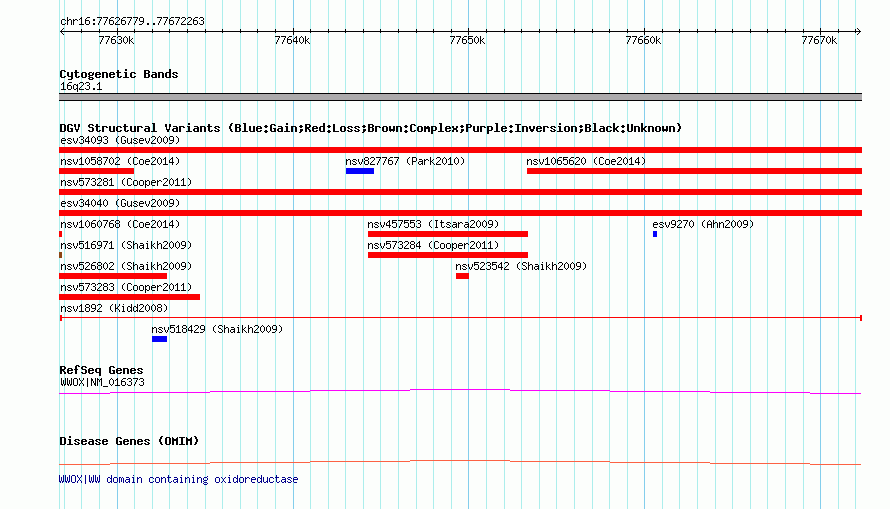Click the 77630k ruler tick label

[116, 40]
